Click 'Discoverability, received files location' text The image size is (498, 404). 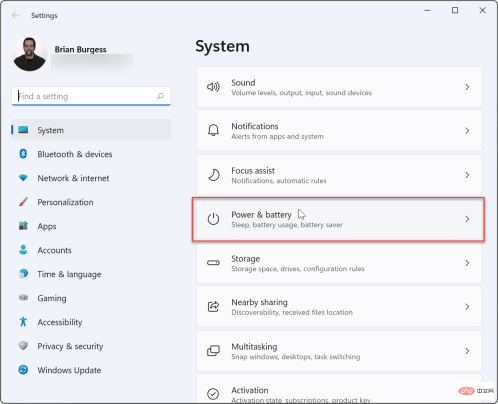pos(292,312)
